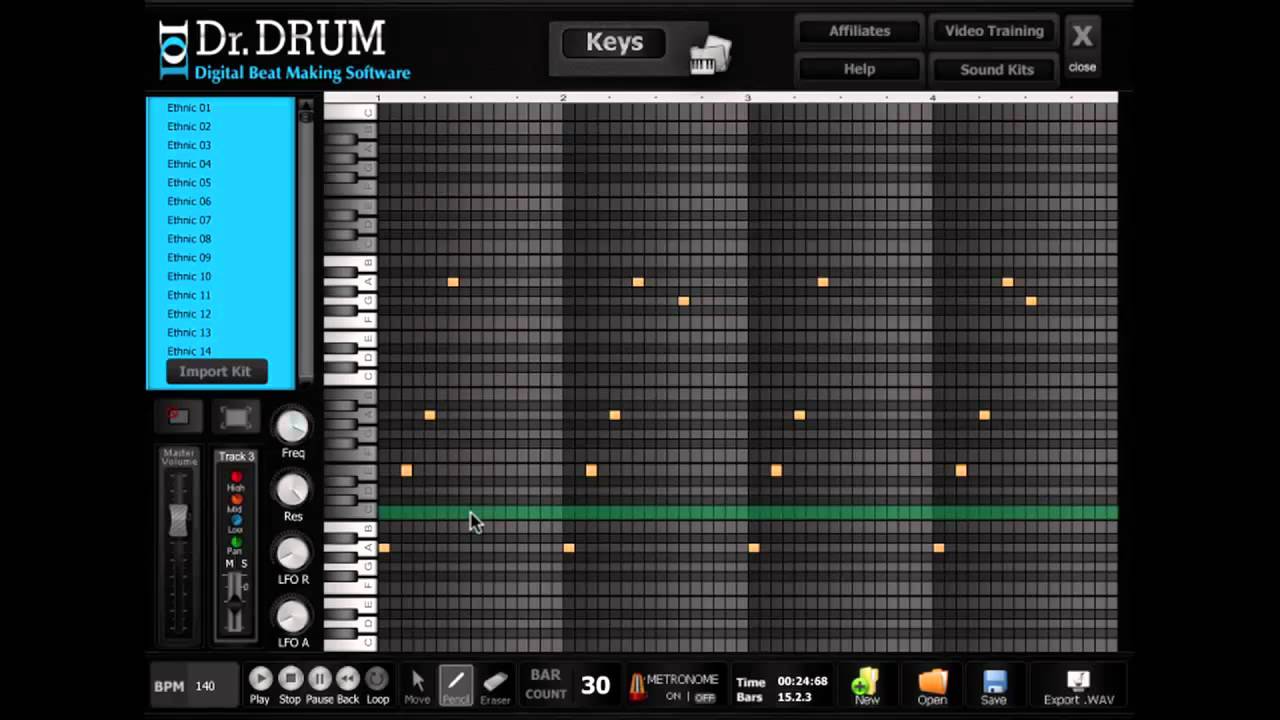This screenshot has height=720, width=1280.
Task: Rewind with the Back button
Action: click(348, 679)
